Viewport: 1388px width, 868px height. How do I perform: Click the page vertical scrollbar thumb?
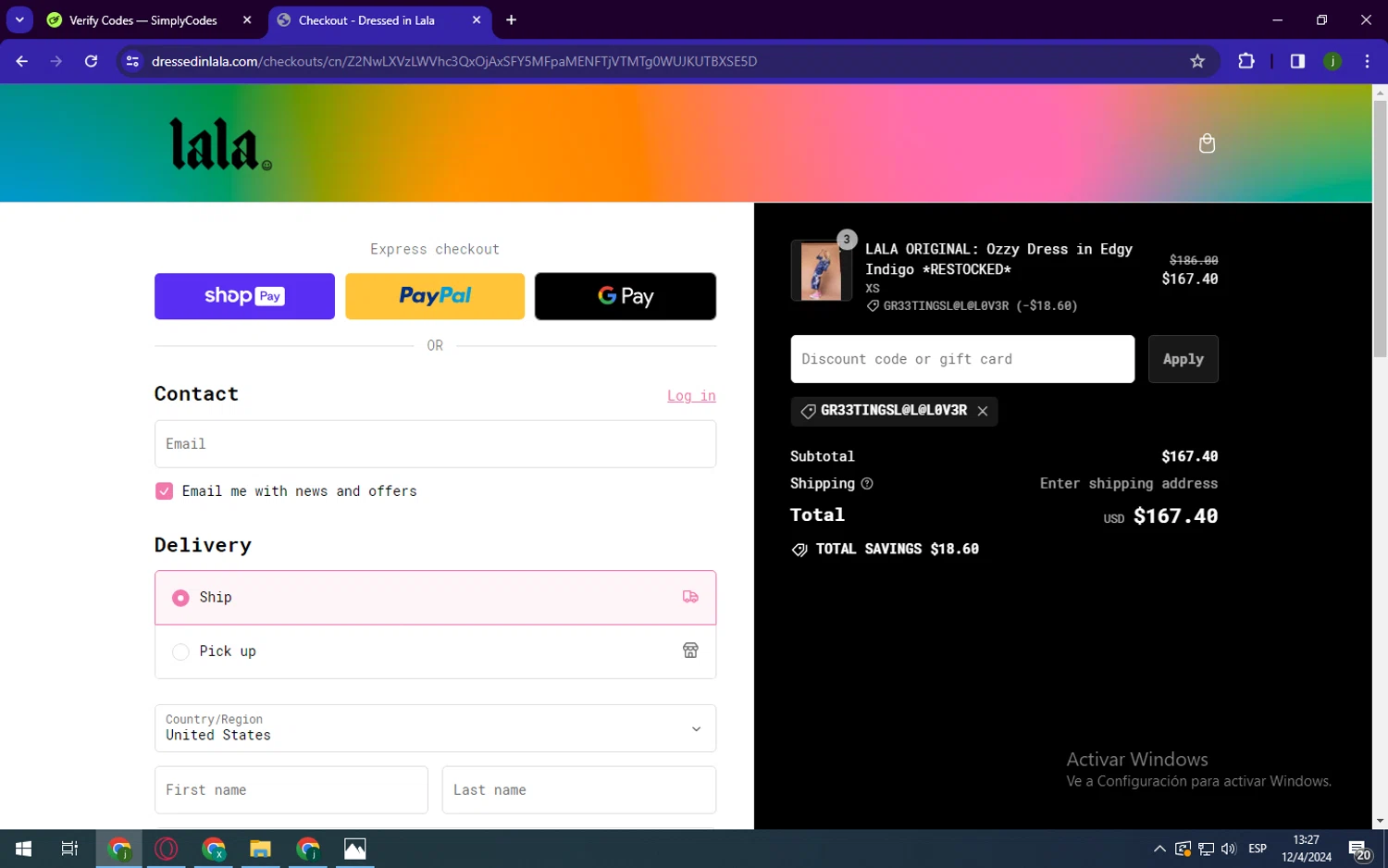[x=1380, y=229]
